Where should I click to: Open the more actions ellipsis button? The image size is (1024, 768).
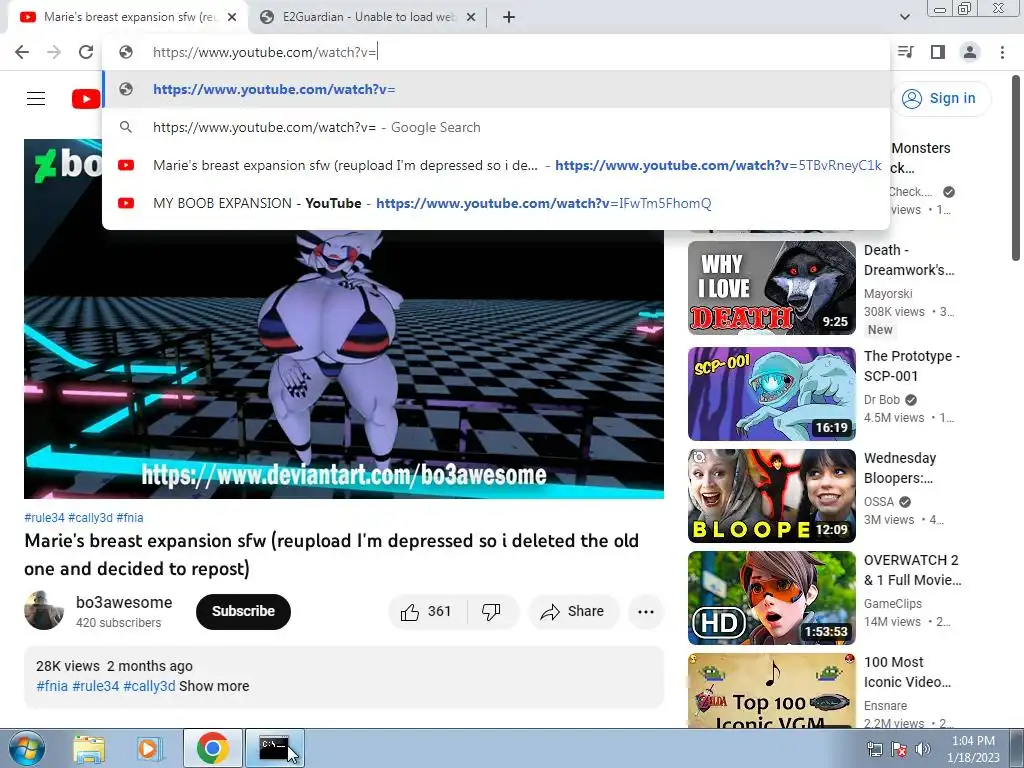646,612
